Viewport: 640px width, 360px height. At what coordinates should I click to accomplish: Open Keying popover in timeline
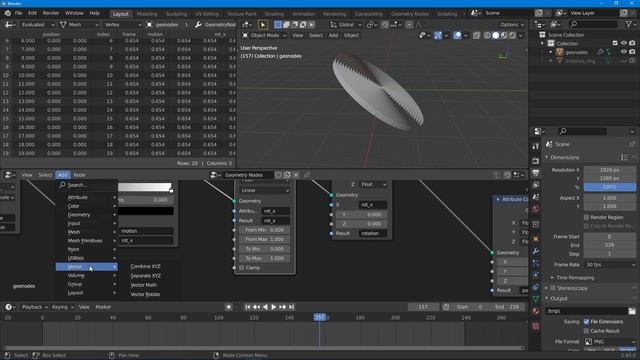(62, 307)
